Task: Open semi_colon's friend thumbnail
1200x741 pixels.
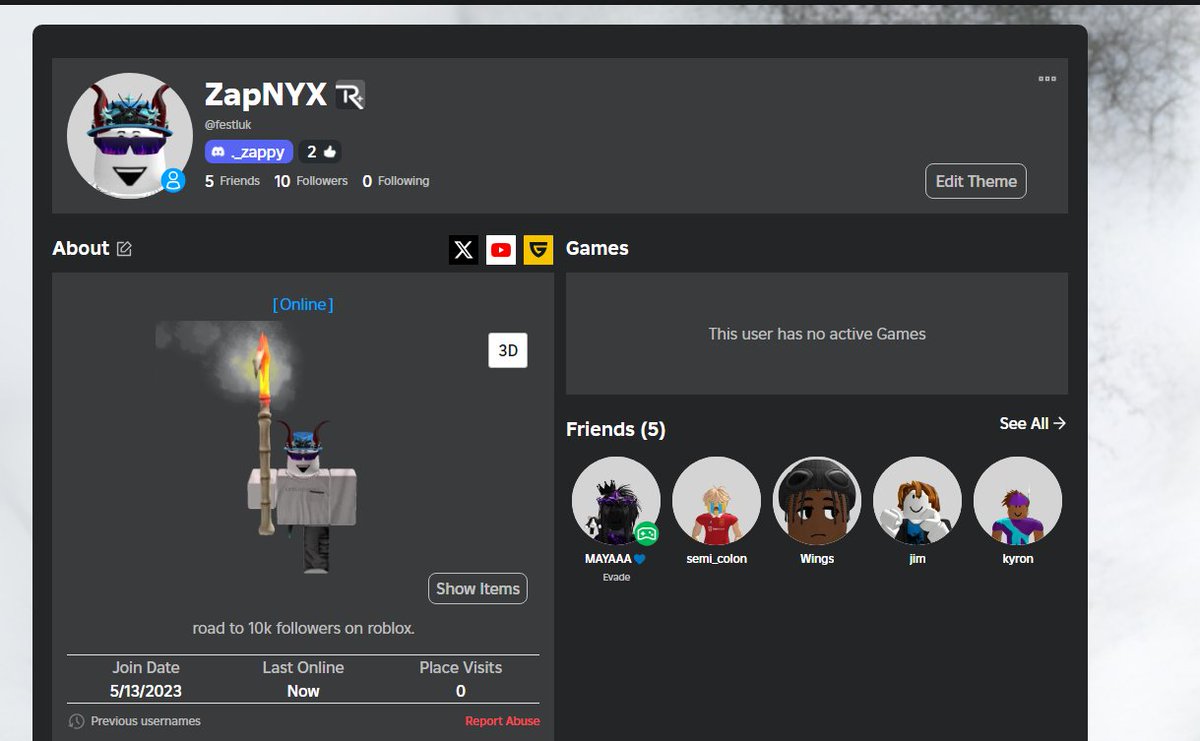Action: point(716,500)
